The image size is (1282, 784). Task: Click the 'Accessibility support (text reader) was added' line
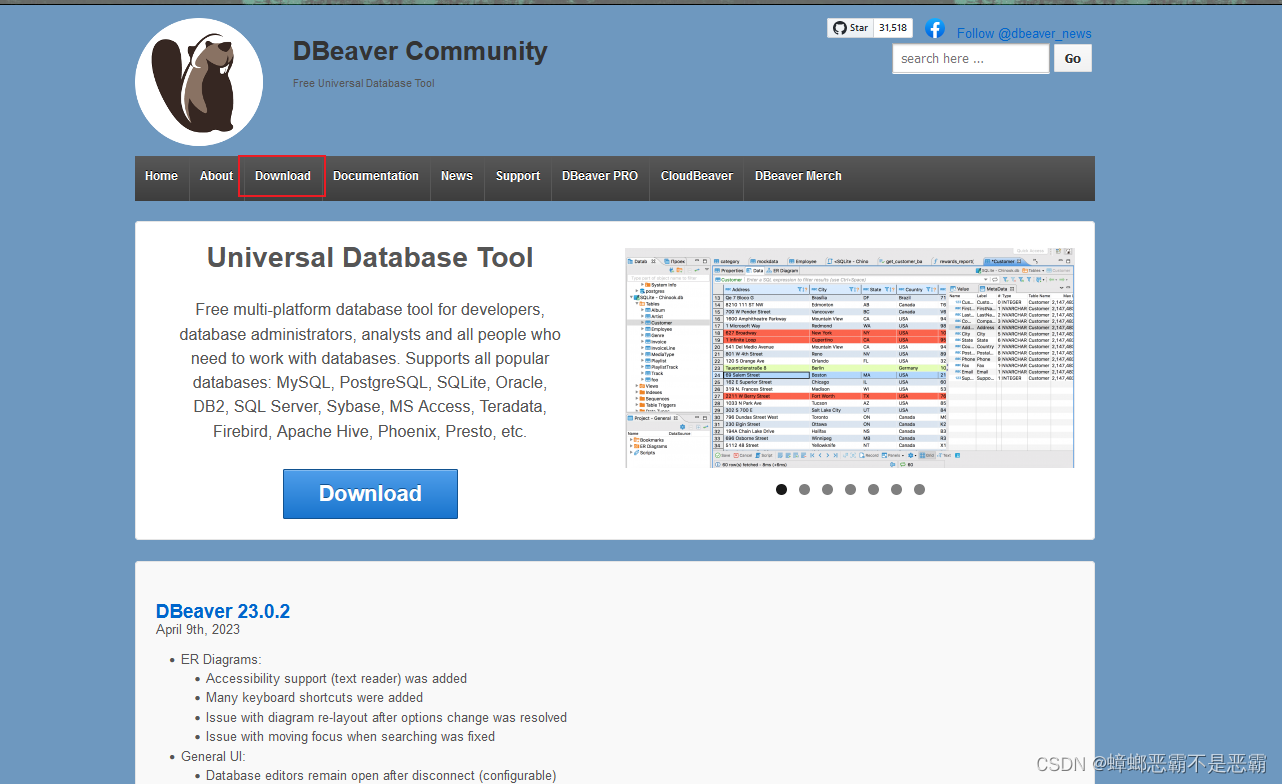[x=336, y=678]
